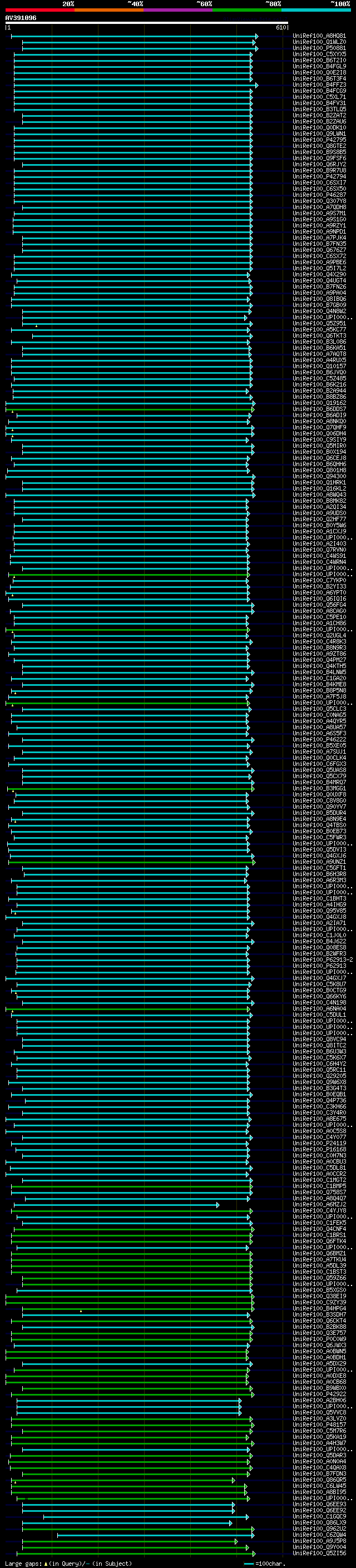
Task: Select the UniRef100_P46287 label
Action: (319, 195)
